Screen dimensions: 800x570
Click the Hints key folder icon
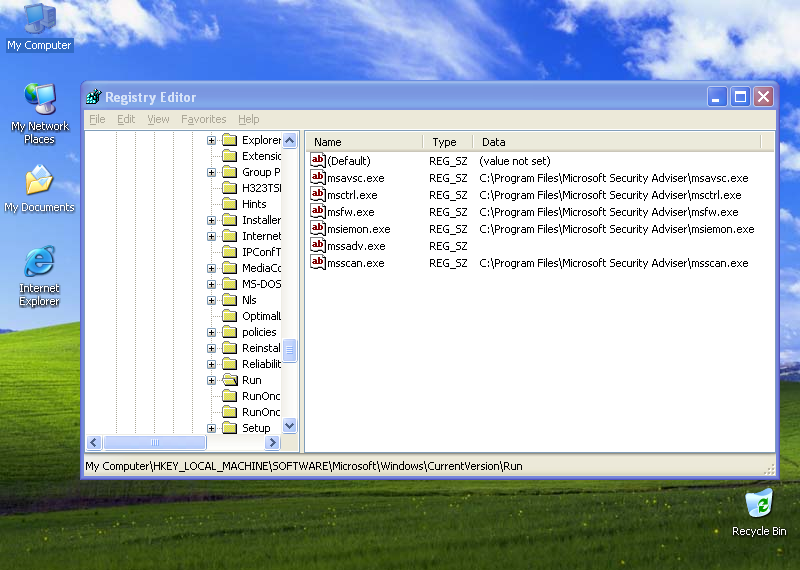[x=230, y=204]
